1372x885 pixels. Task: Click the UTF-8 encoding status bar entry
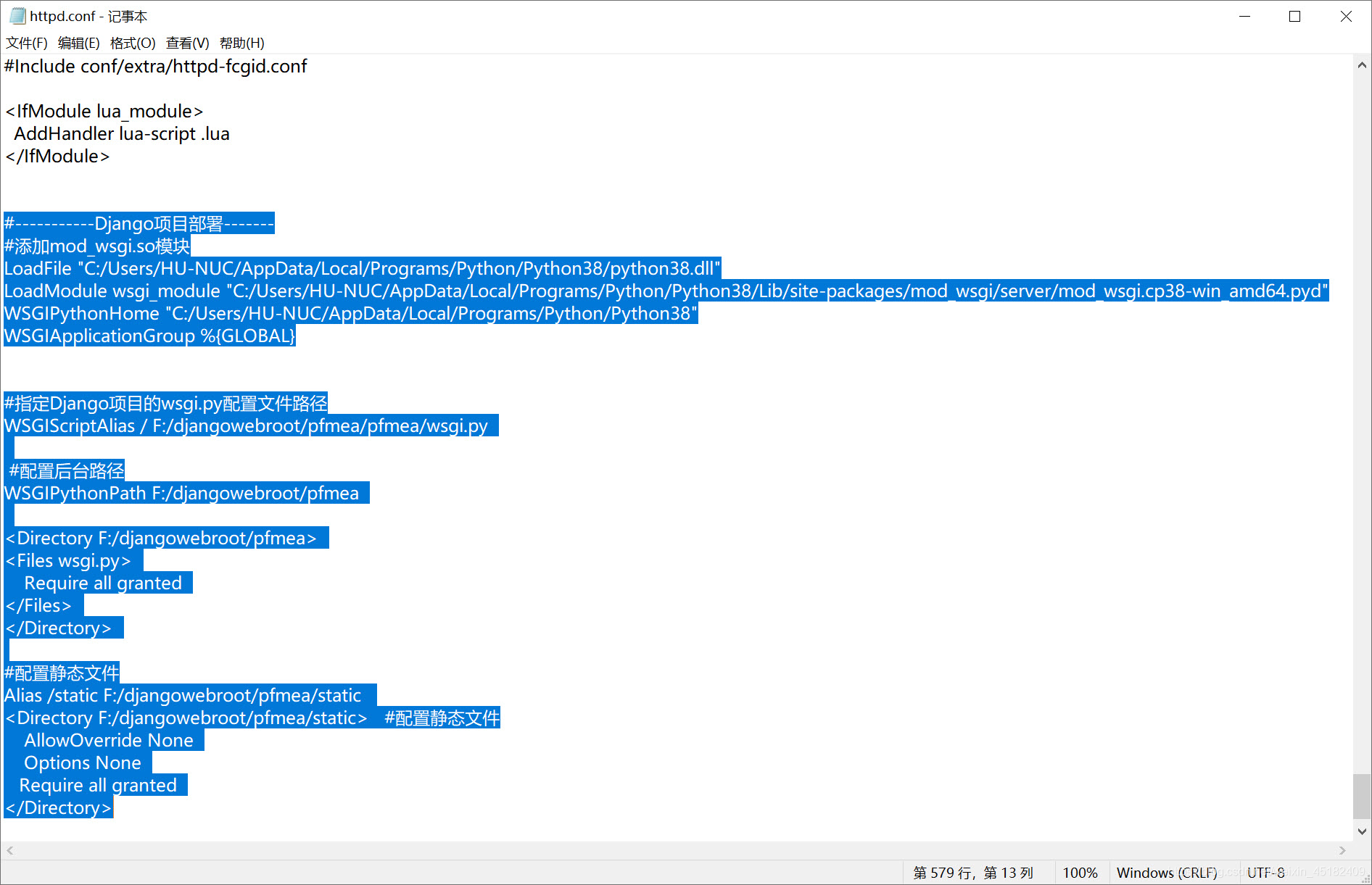pyautogui.click(x=1266, y=873)
